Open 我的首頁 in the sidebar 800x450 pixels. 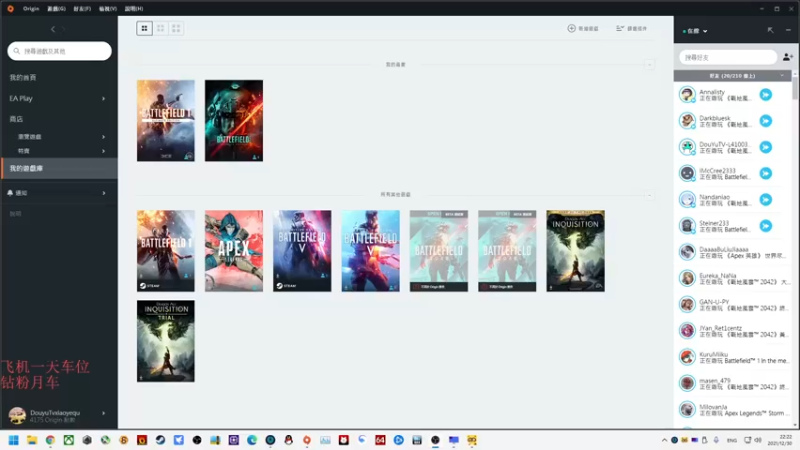coord(23,78)
